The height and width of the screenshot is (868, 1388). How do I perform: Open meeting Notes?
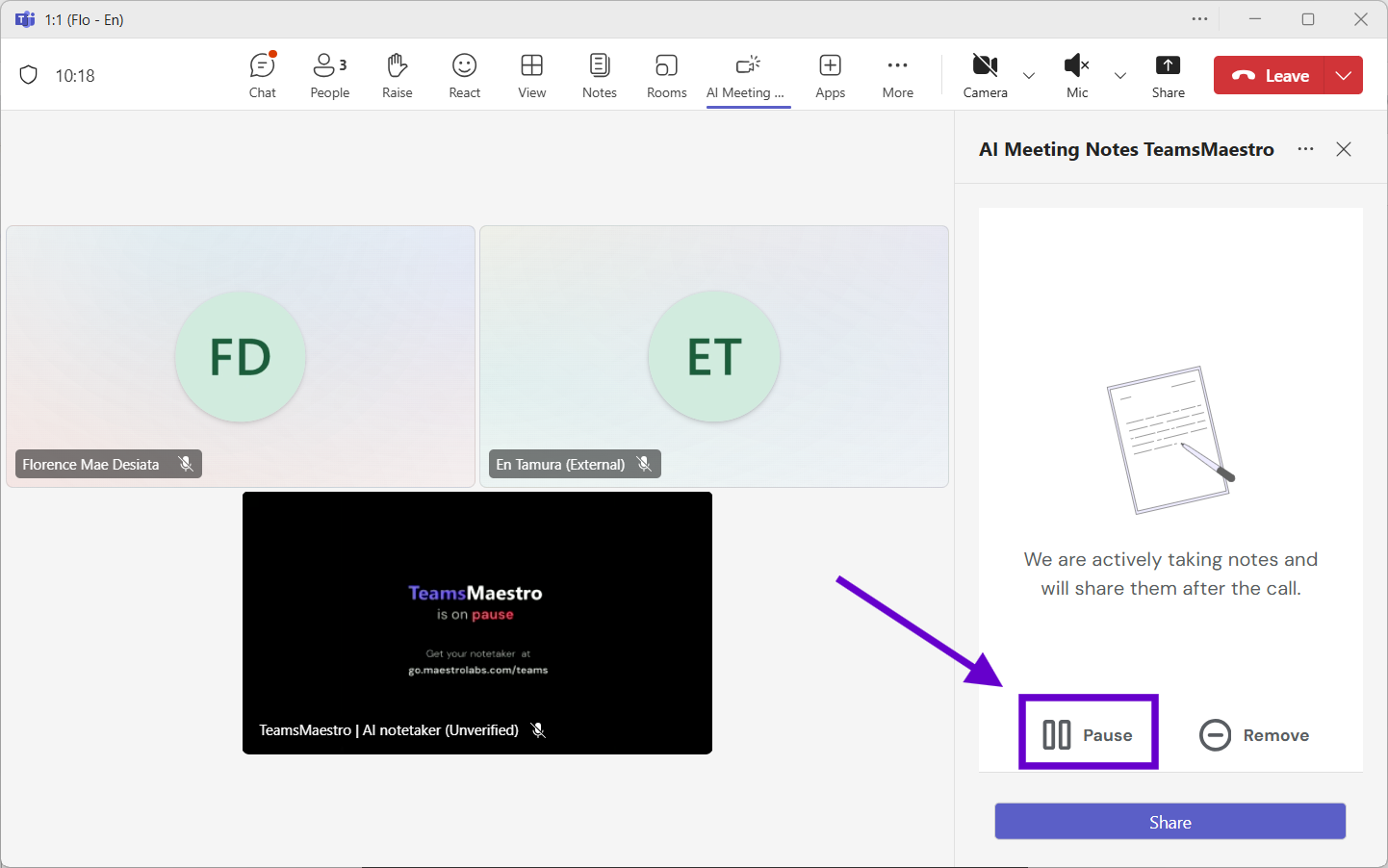[x=600, y=76]
